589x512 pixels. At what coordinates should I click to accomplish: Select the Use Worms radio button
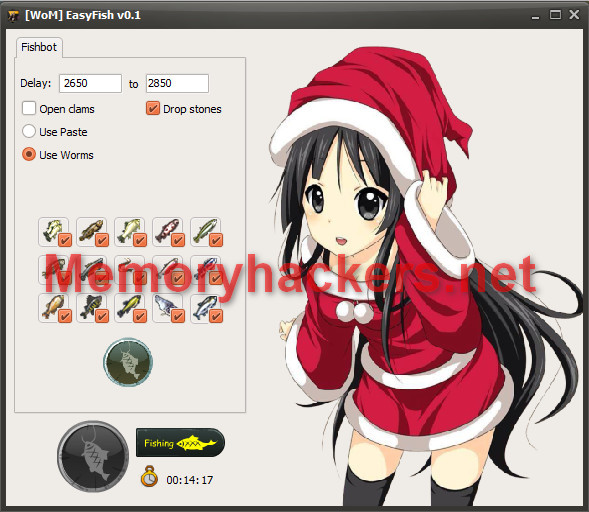click(x=29, y=154)
